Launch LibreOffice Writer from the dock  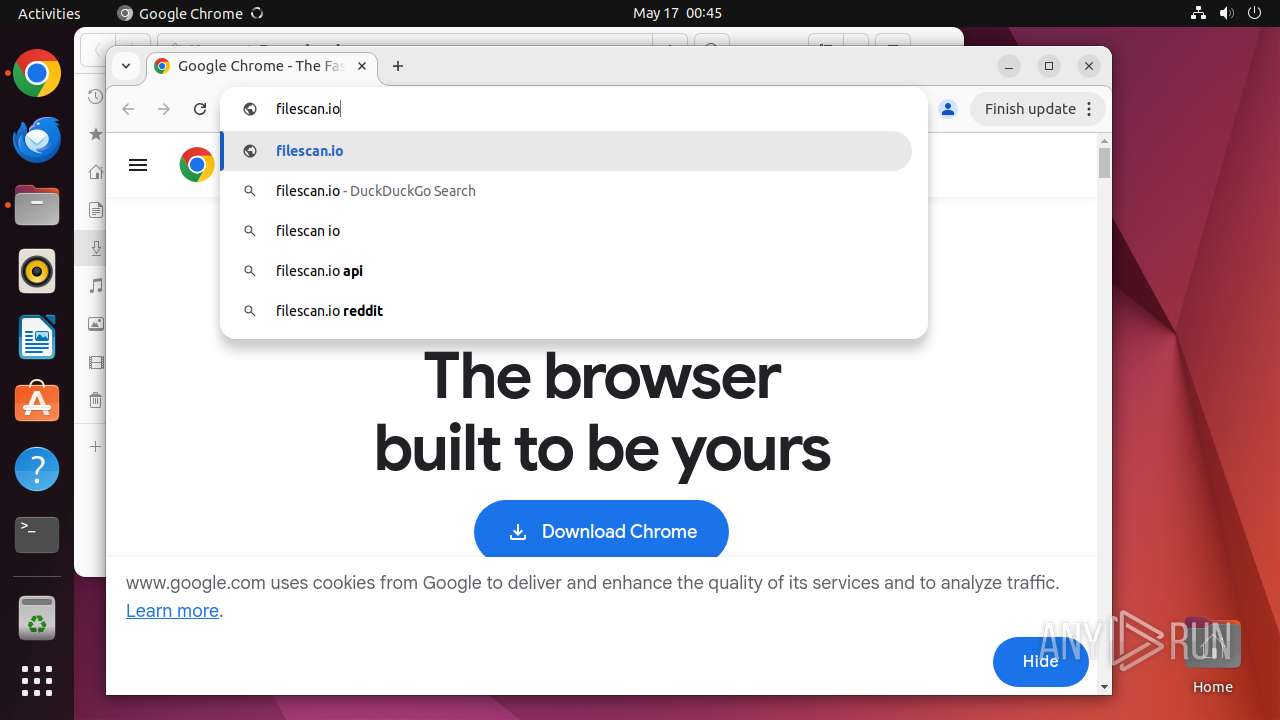[x=37, y=337]
